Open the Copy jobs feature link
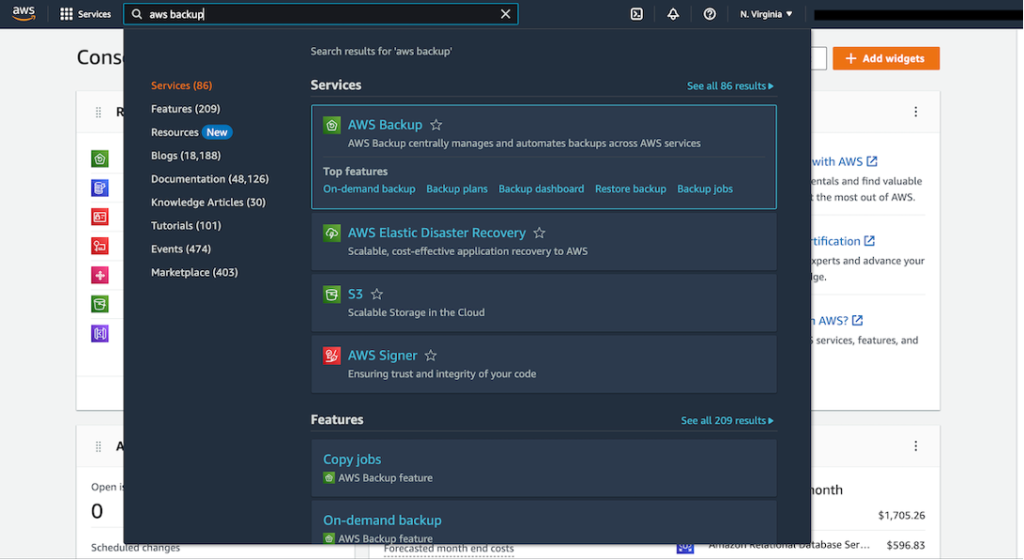Viewport: 1024px width, 560px height. coord(352,459)
